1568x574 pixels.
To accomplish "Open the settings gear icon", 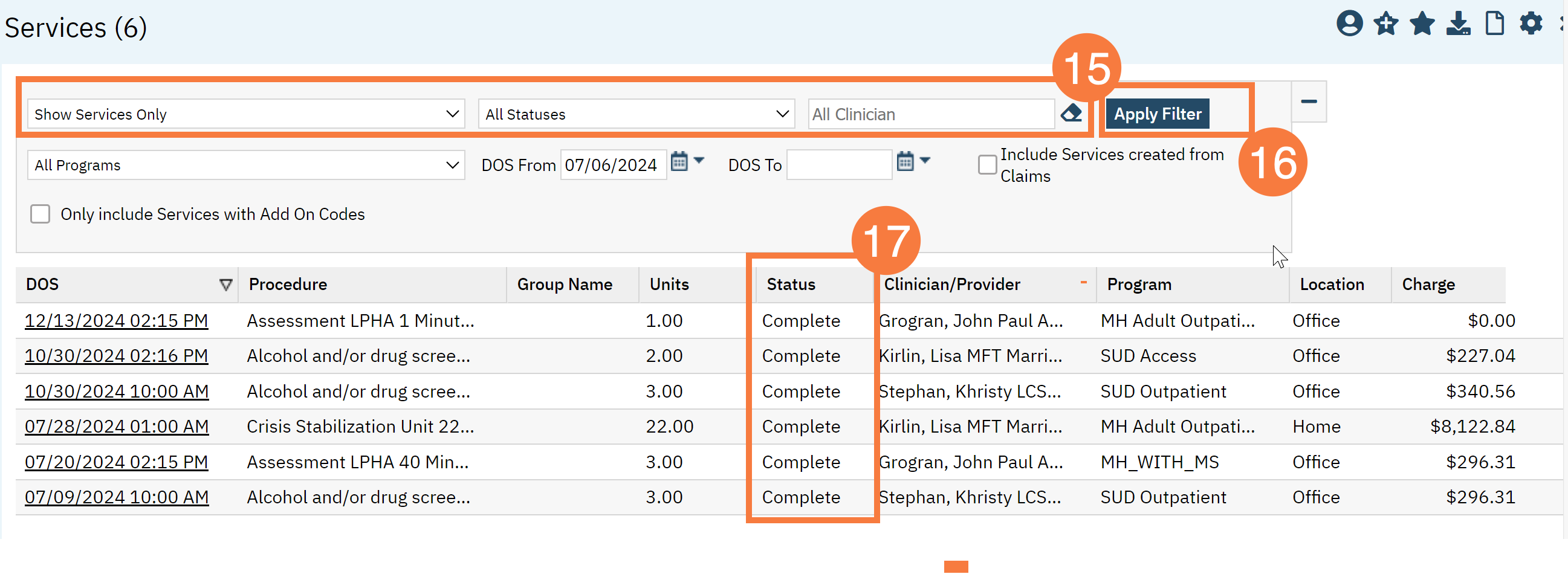I will 1531,24.
